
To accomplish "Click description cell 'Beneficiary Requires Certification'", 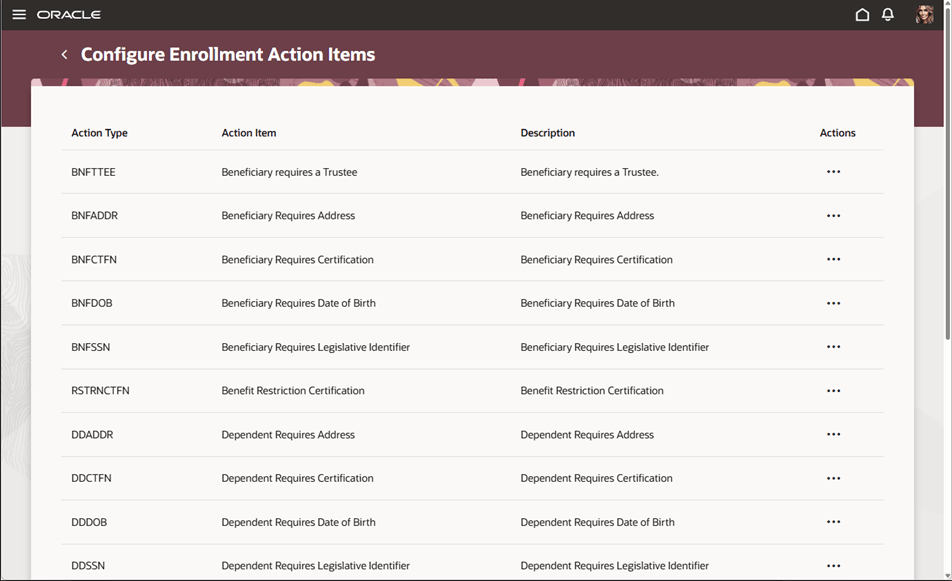I will [596, 259].
